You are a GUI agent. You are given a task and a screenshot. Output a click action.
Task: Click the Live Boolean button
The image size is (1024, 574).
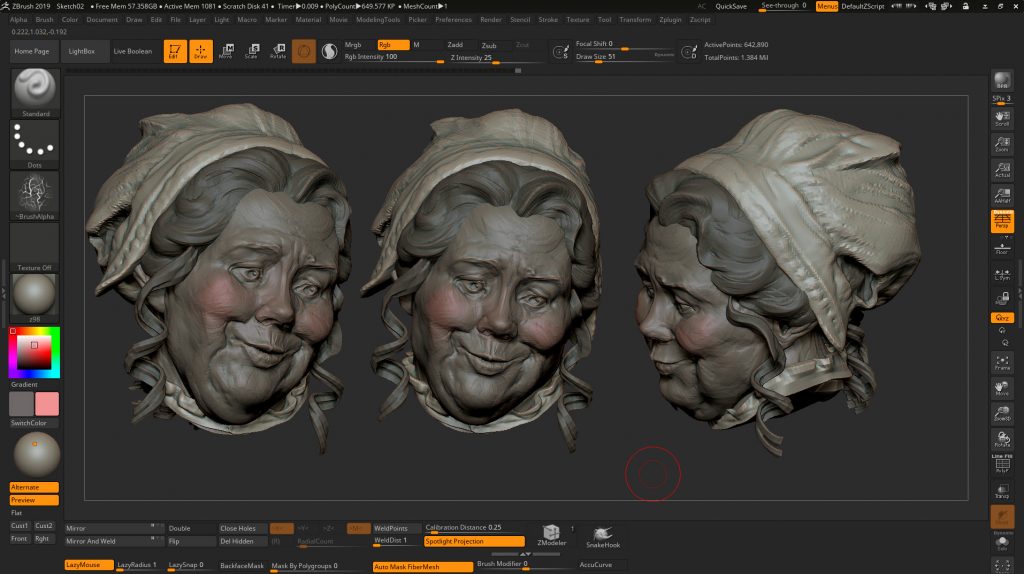pos(133,51)
